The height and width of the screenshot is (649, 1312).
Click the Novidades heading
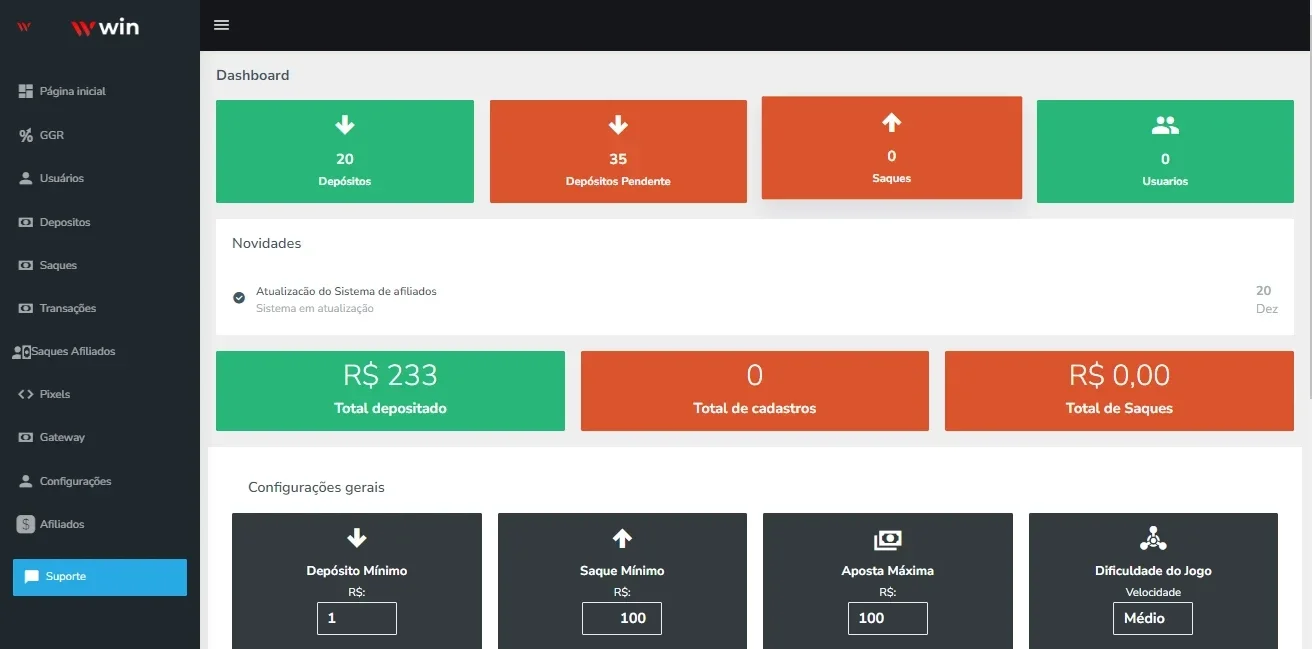(267, 243)
